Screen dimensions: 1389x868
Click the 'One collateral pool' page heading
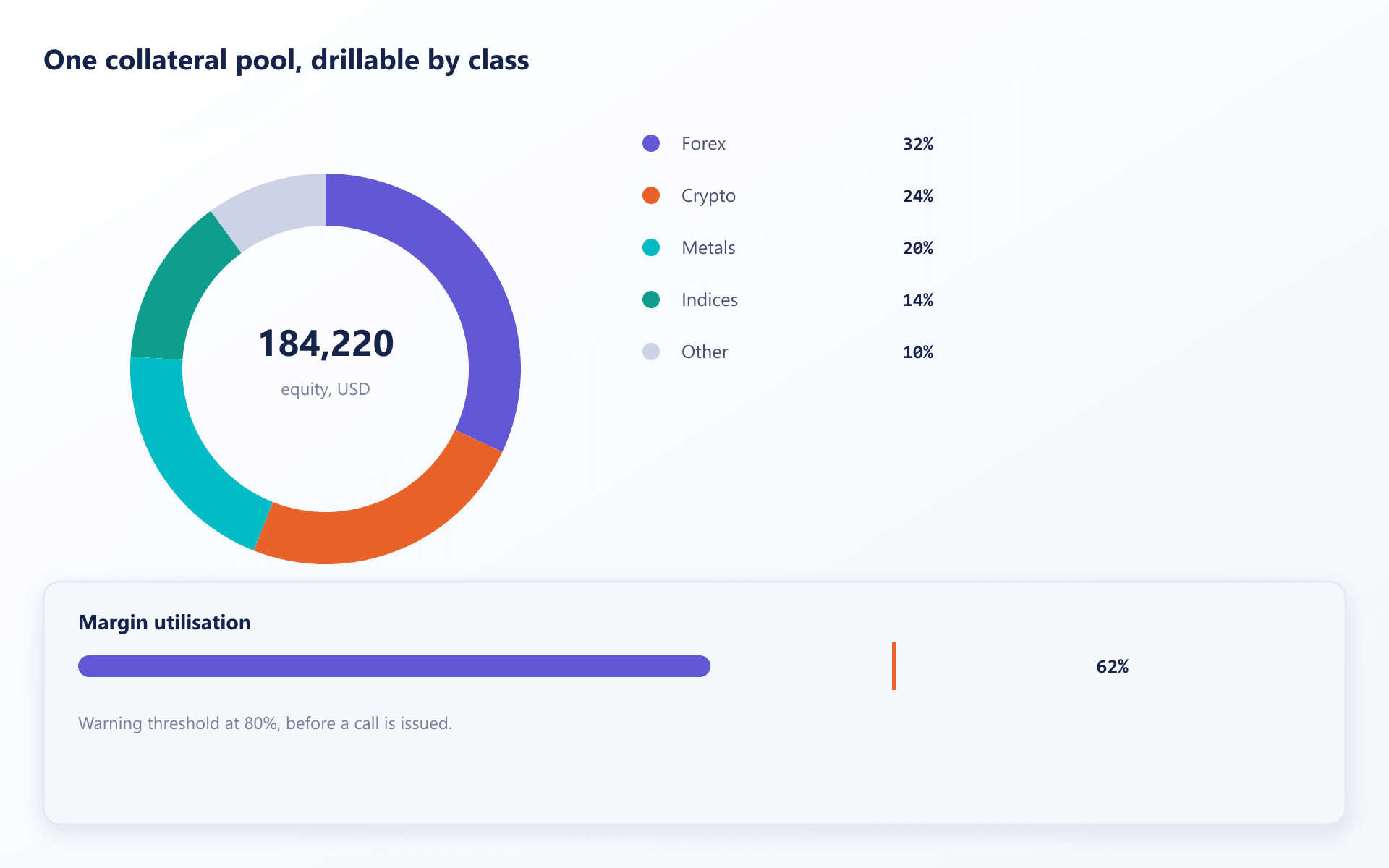coord(286,60)
